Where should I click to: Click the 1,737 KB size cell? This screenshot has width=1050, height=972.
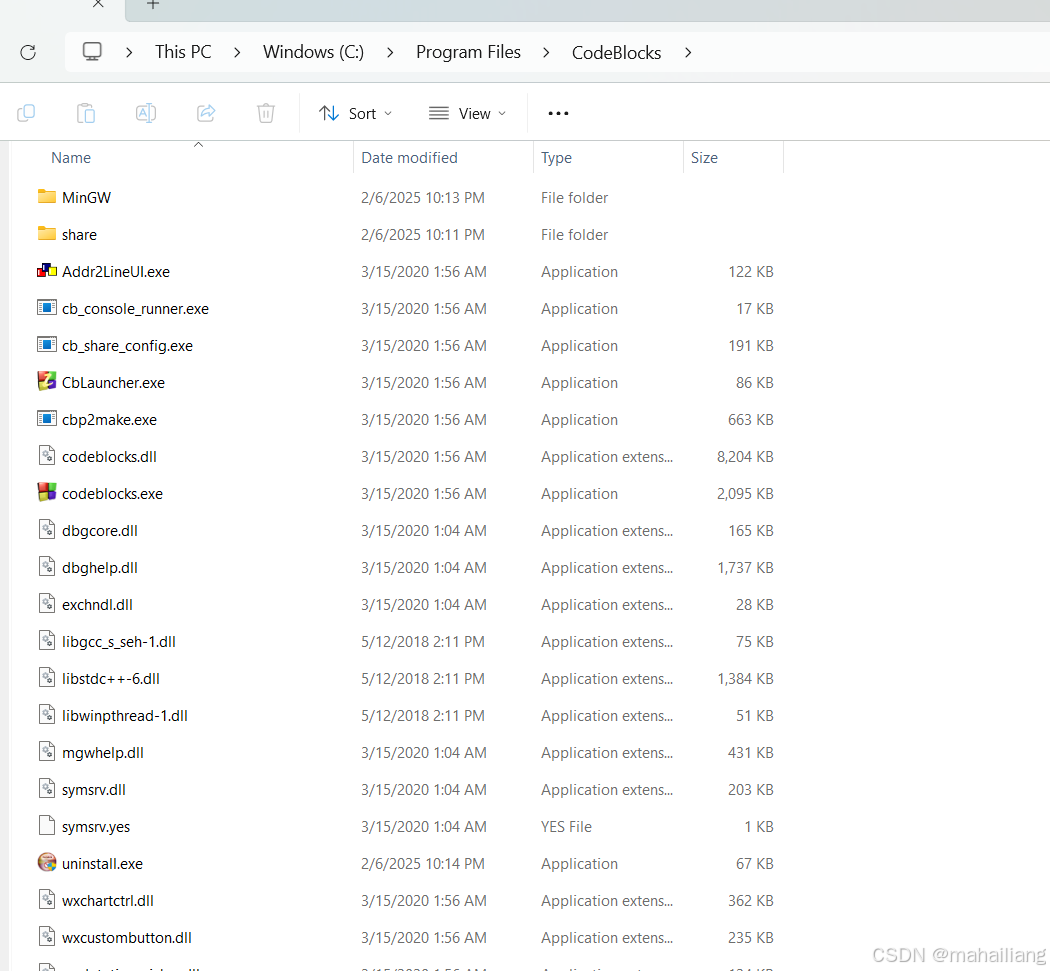[x=745, y=568]
